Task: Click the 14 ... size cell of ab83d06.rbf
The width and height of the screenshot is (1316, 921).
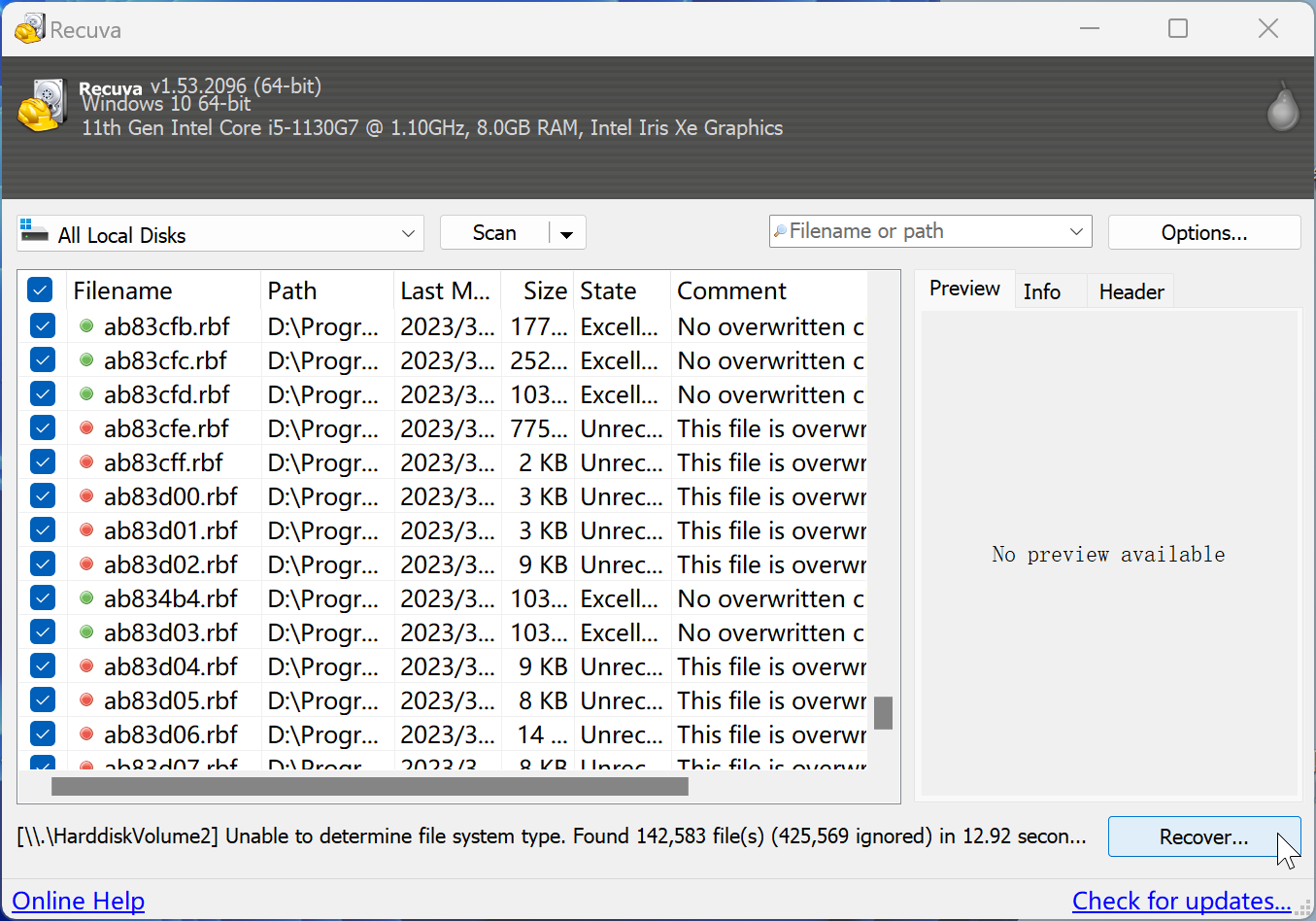Action: click(542, 734)
